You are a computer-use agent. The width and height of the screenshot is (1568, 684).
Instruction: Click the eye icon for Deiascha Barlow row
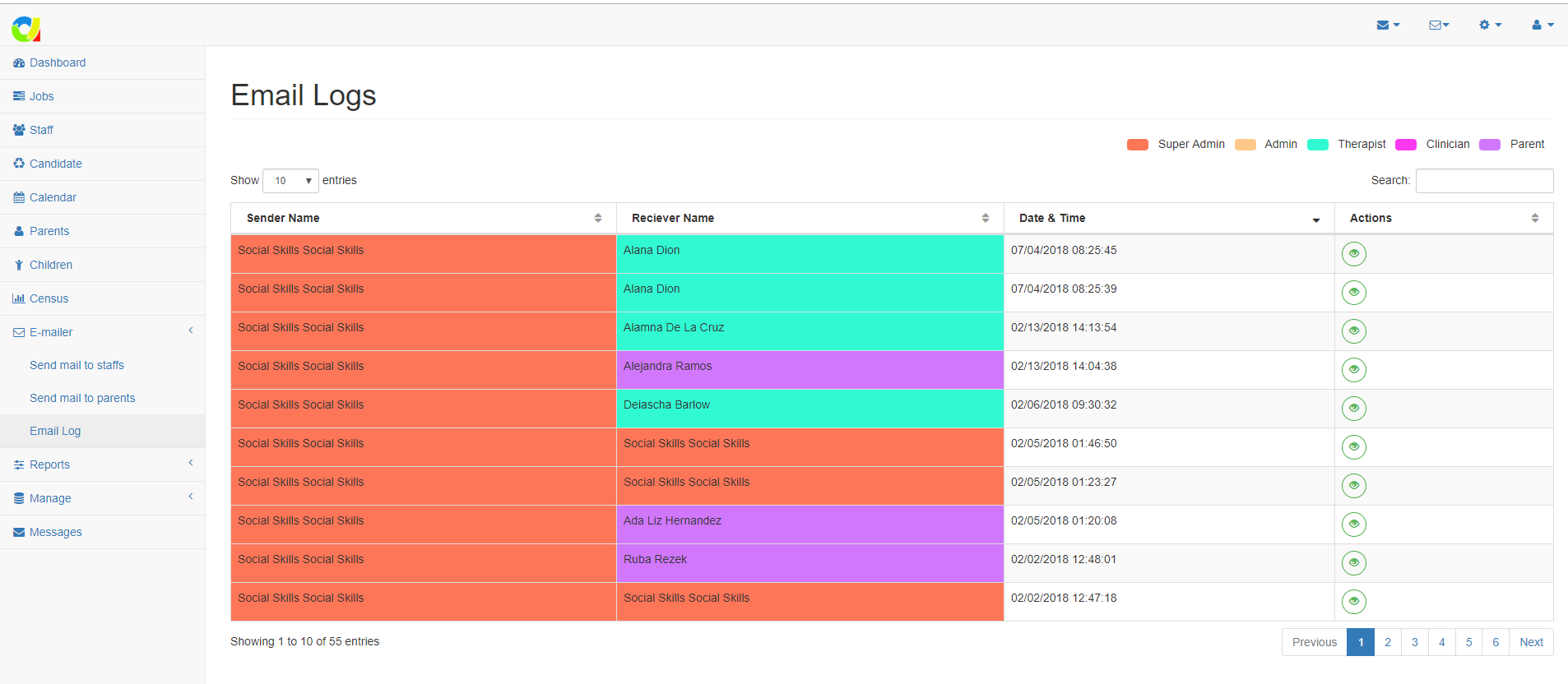pos(1353,409)
